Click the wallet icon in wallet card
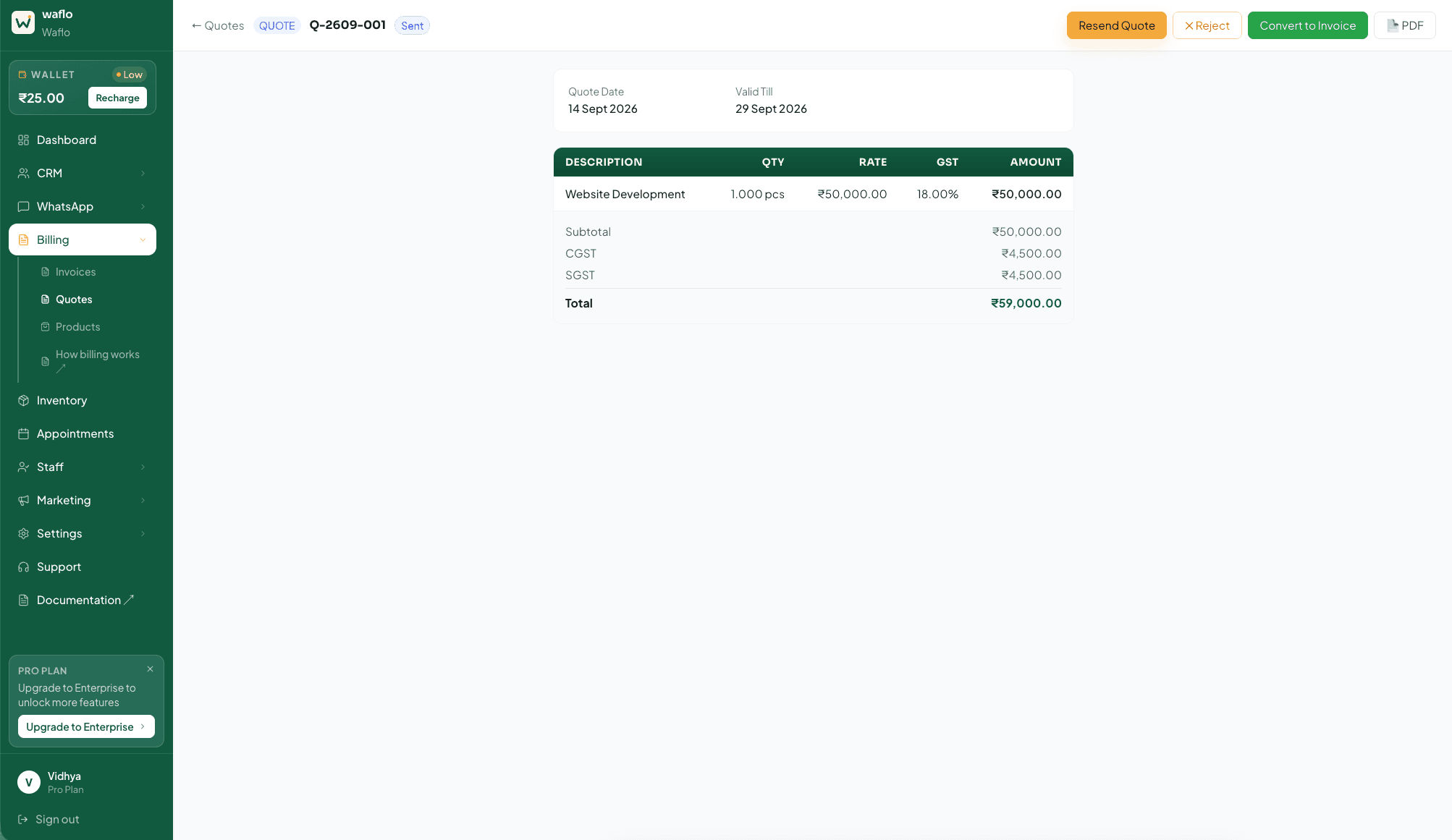The width and height of the screenshot is (1452, 840). (22, 75)
